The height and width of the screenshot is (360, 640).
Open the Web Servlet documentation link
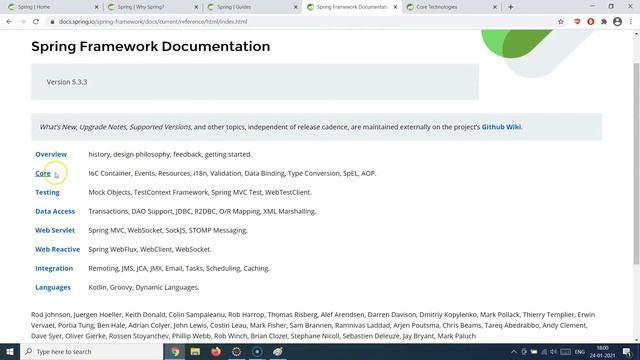(x=55, y=230)
